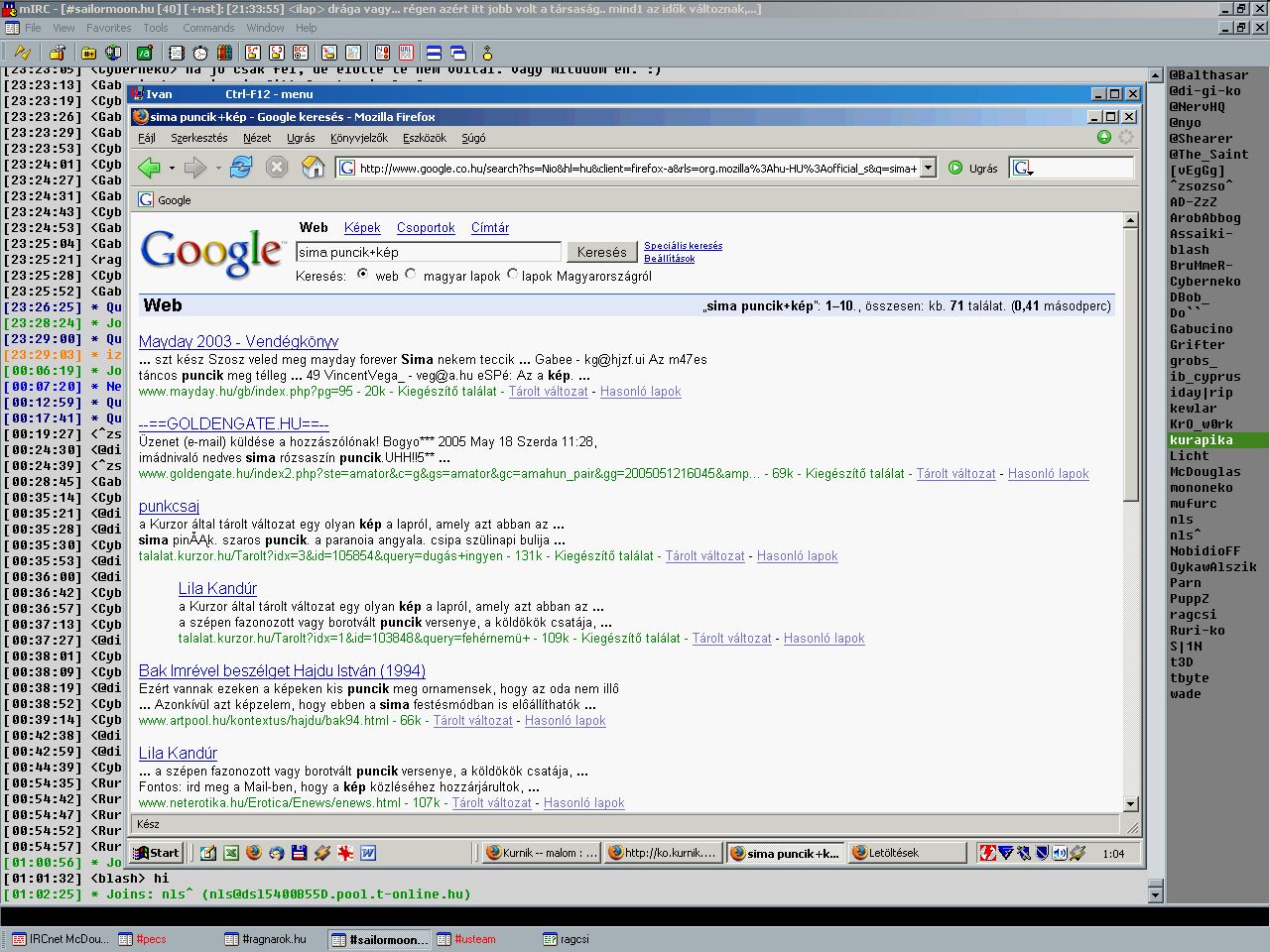Image resolution: width=1270 pixels, height=952 pixels.
Task: Open the Firefox Eszközök menu
Action: pos(425,138)
